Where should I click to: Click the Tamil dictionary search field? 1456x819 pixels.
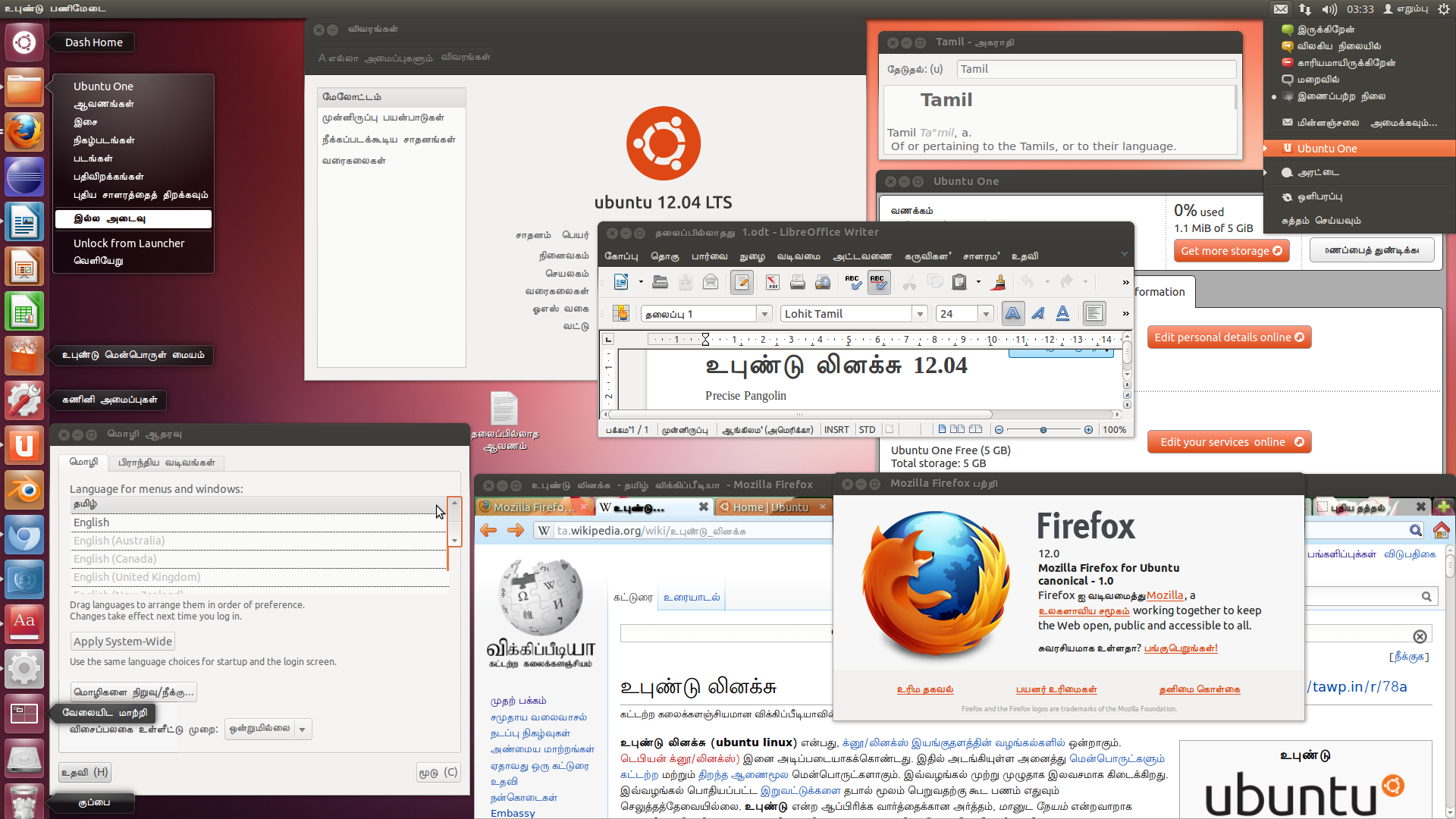click(x=1097, y=69)
